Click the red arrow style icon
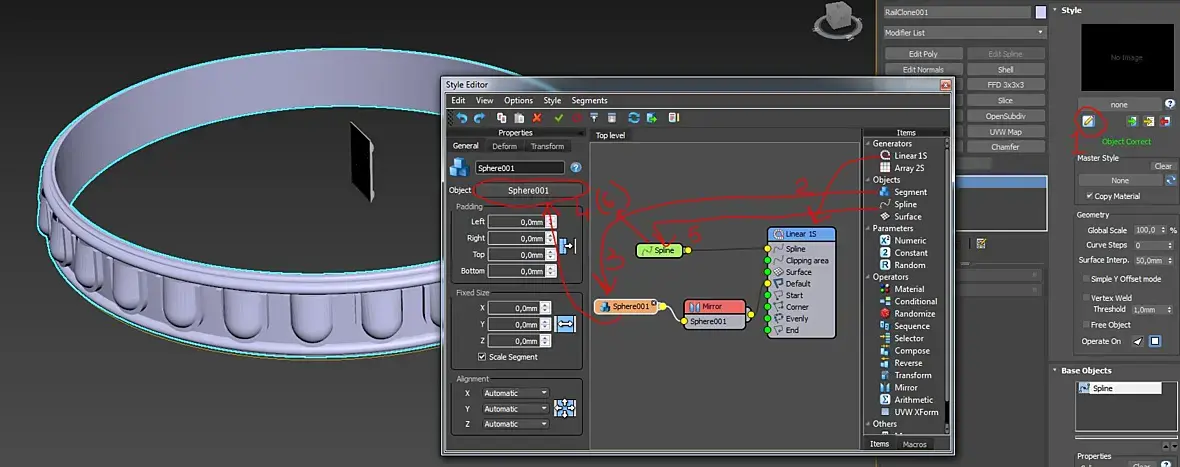Image resolution: width=1180 pixels, height=467 pixels. 1166,121
